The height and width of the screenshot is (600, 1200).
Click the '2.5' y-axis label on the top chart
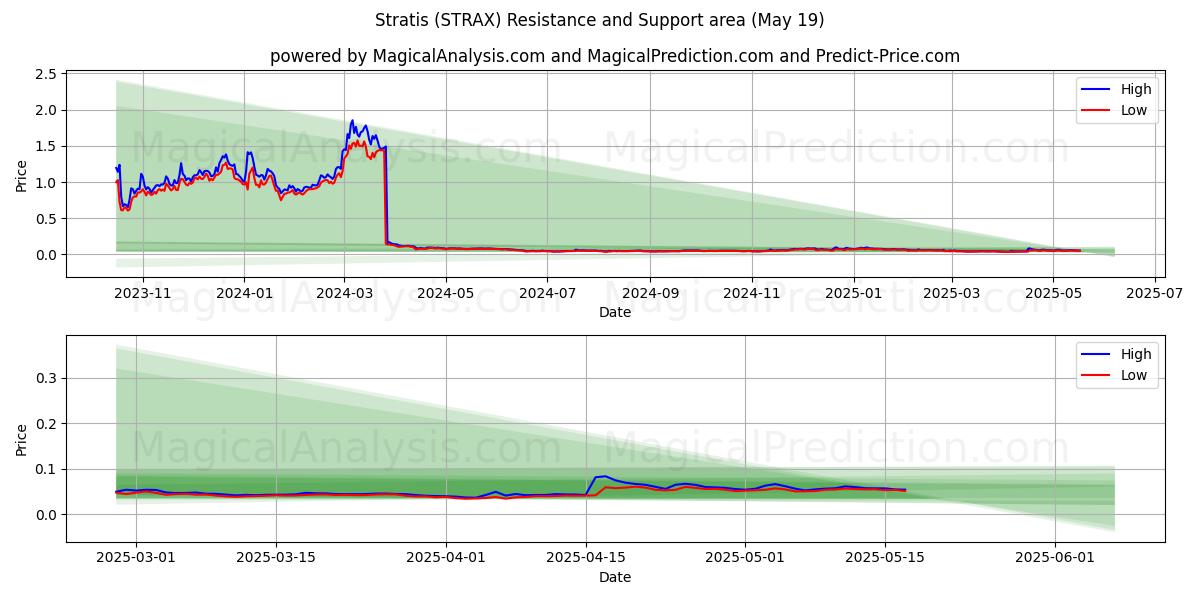(44, 75)
